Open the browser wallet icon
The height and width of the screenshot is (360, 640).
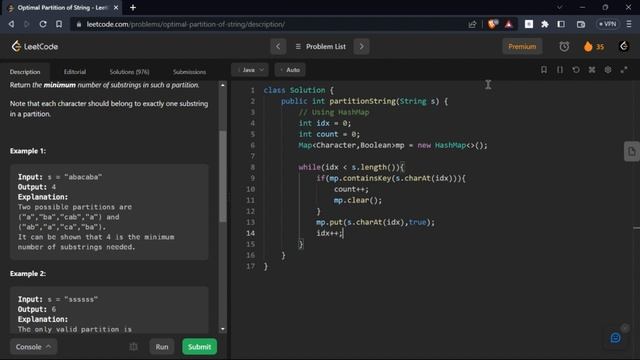[x=581, y=24]
